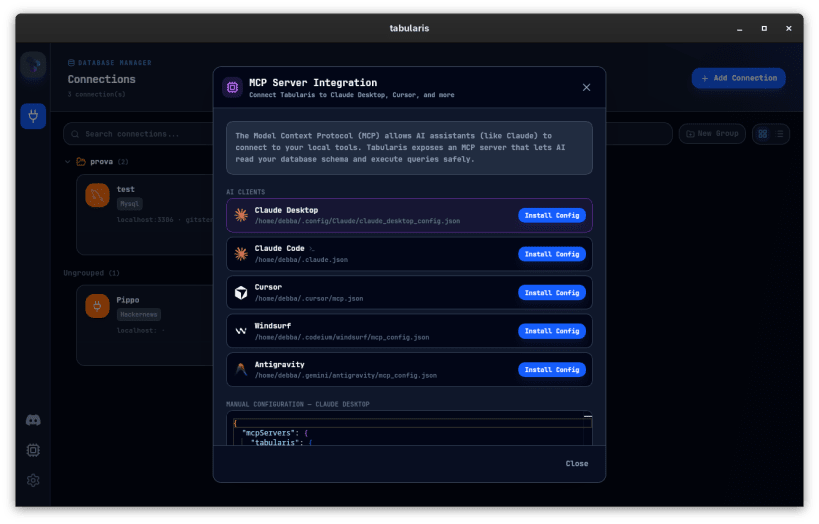Install config for Cursor
819x524 pixels.
click(552, 293)
